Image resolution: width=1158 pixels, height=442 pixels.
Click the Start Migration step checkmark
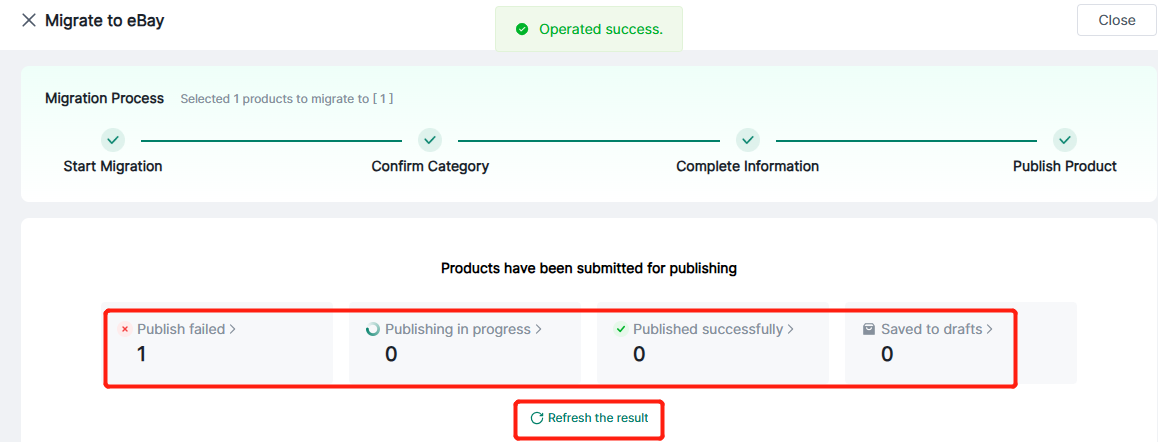(x=113, y=140)
